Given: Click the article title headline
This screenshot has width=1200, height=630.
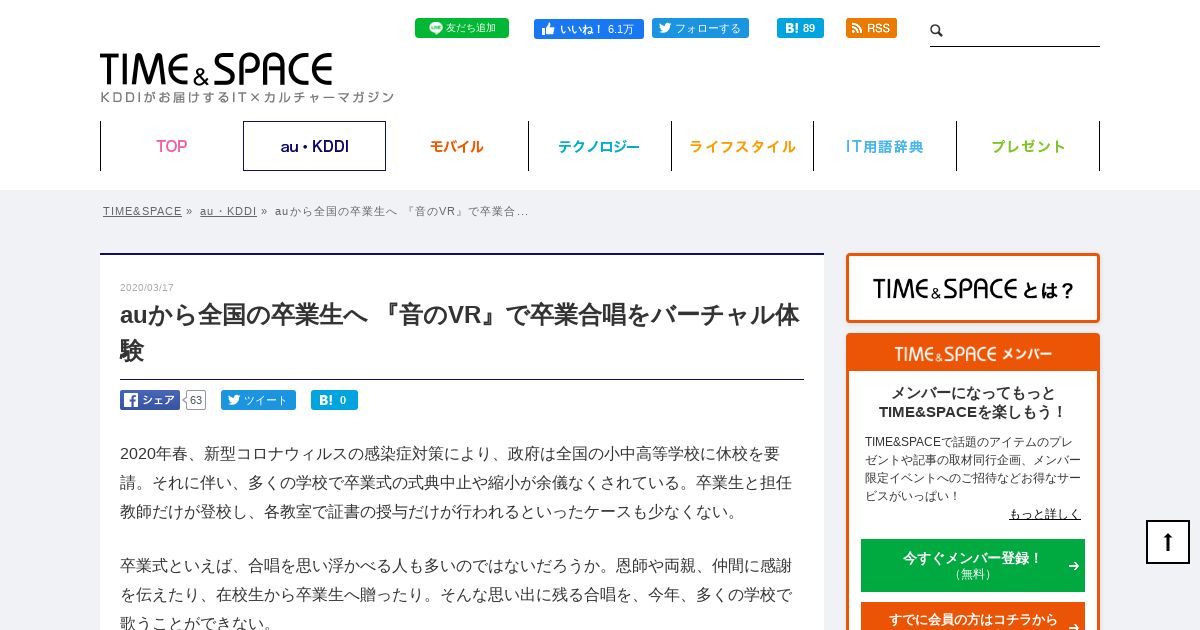Looking at the screenshot, I should pos(460,332).
